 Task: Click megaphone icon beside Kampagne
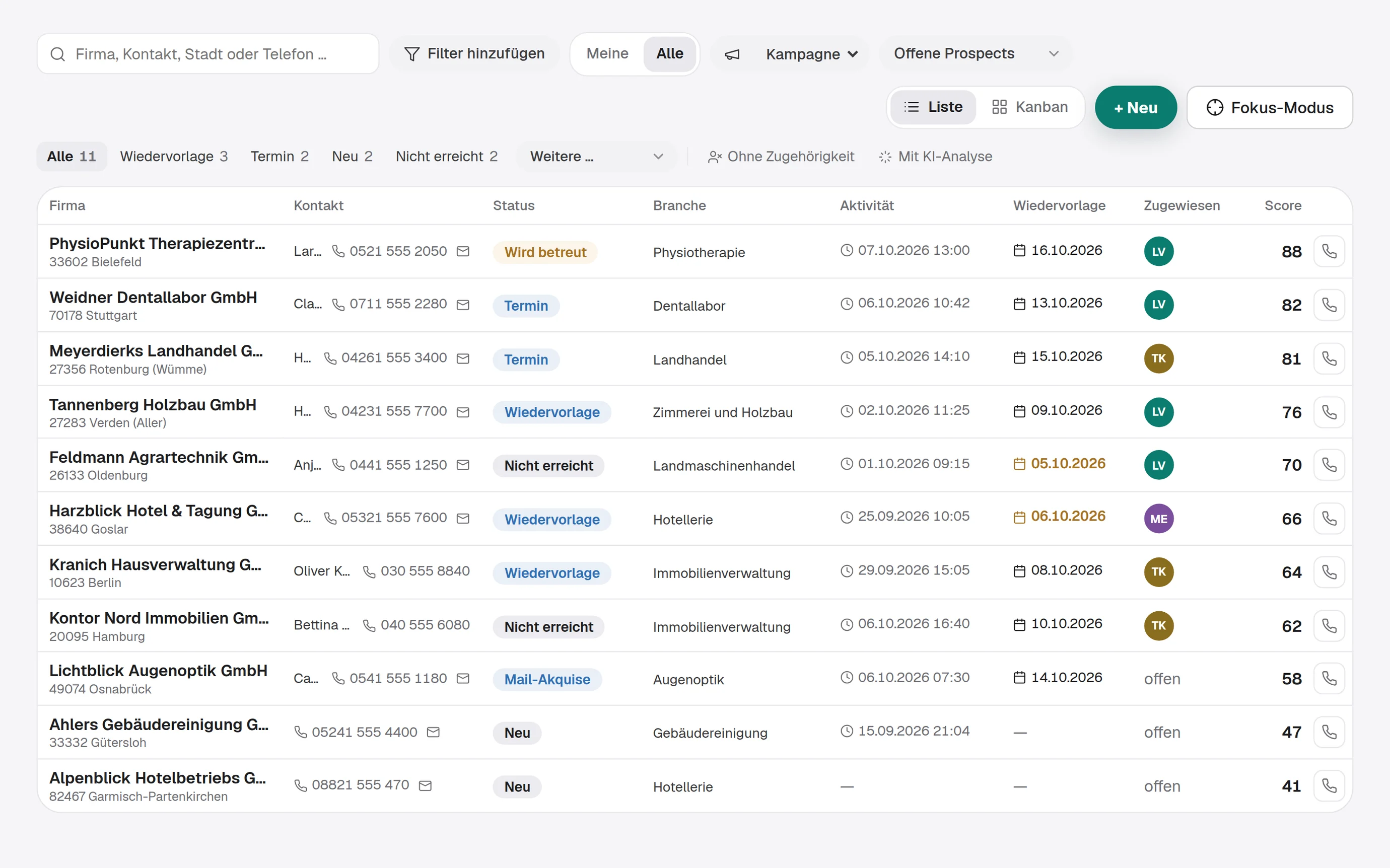tap(732, 54)
